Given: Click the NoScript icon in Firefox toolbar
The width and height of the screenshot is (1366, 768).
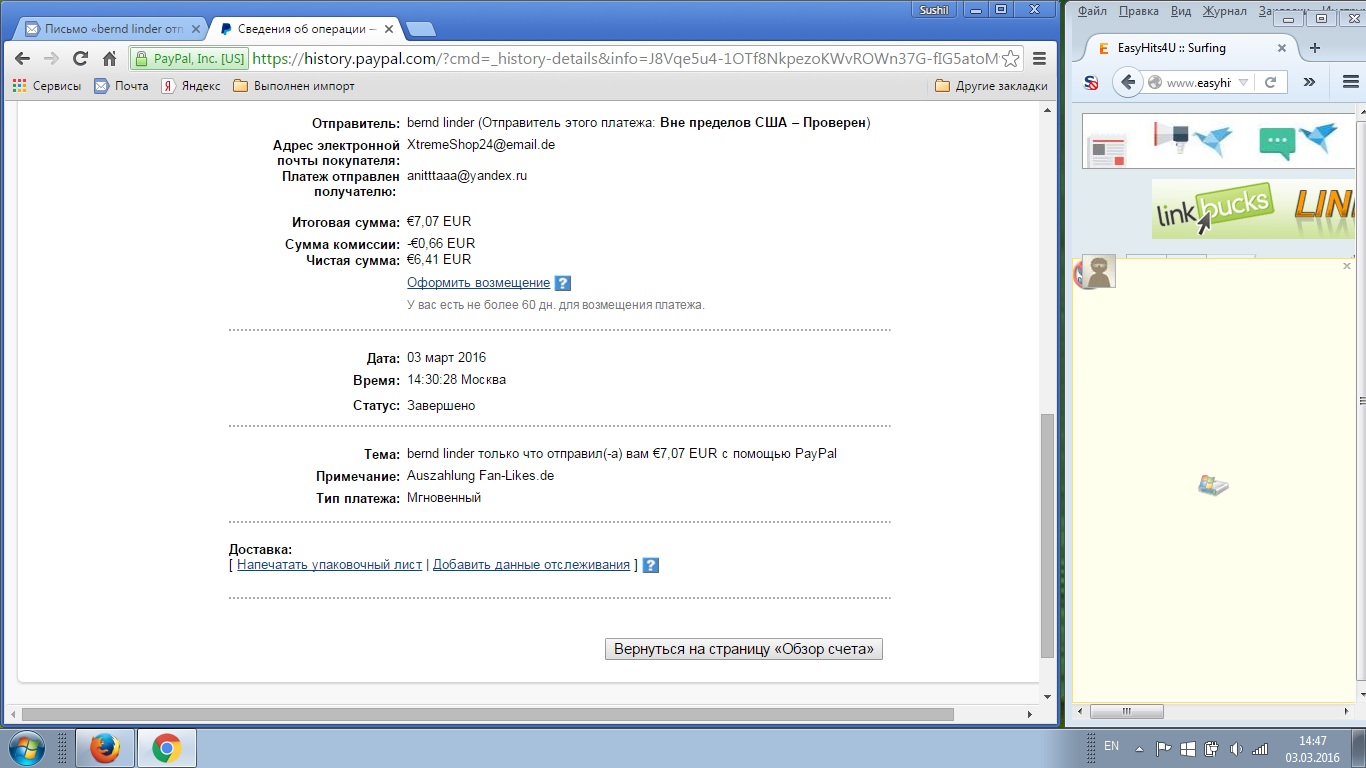Looking at the screenshot, I should [1092, 83].
